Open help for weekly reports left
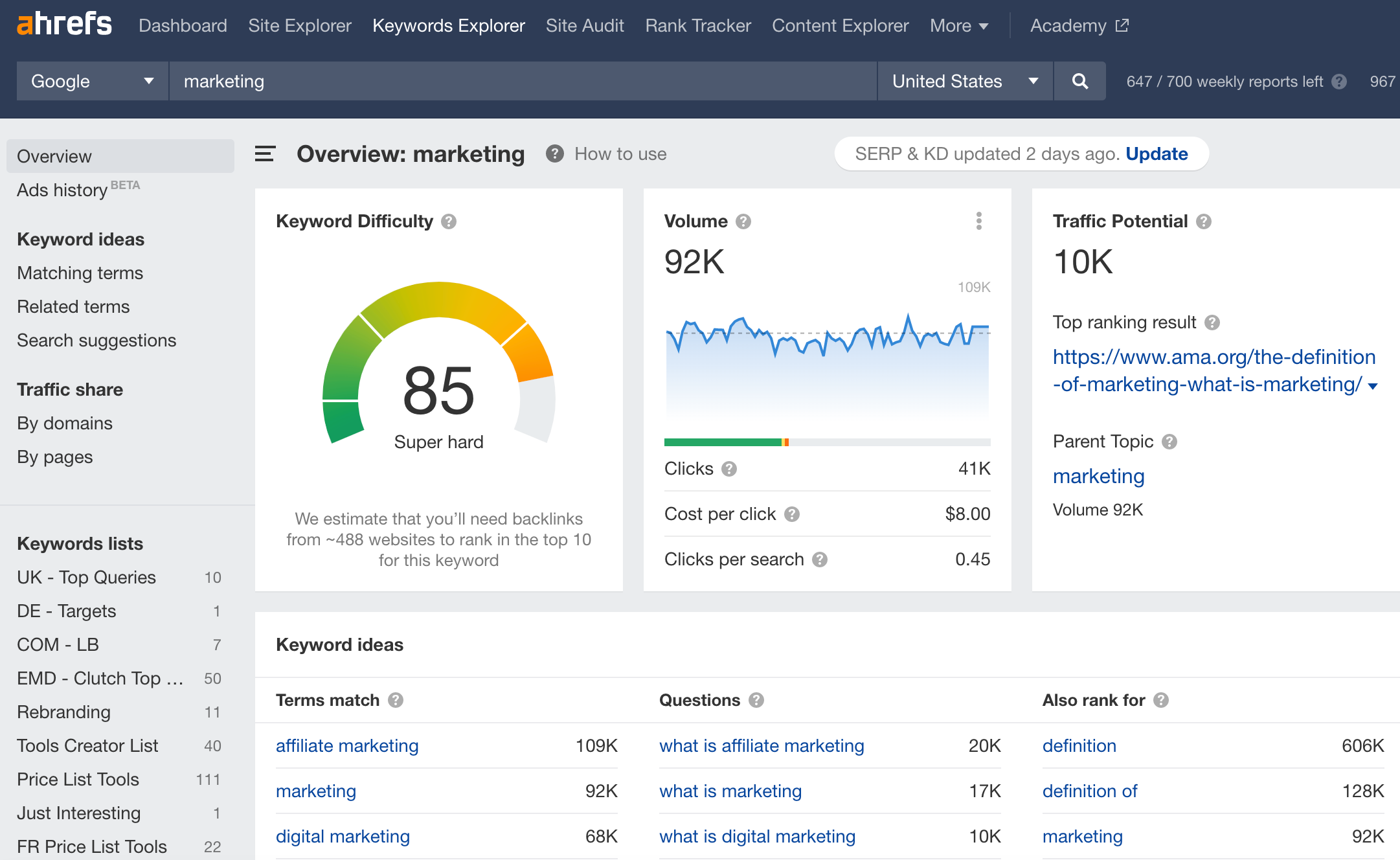The image size is (1400, 860). coord(1339,82)
